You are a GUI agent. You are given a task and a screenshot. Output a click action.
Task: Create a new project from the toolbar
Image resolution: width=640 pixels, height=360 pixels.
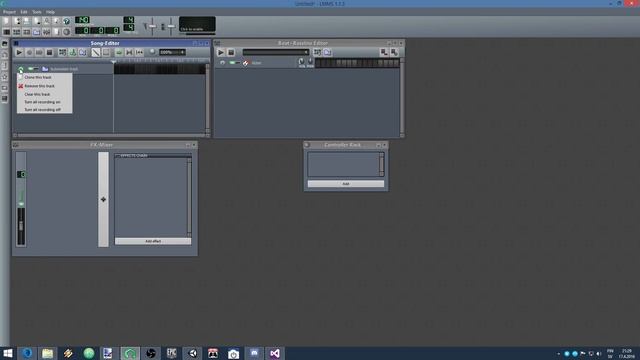tap(7, 21)
